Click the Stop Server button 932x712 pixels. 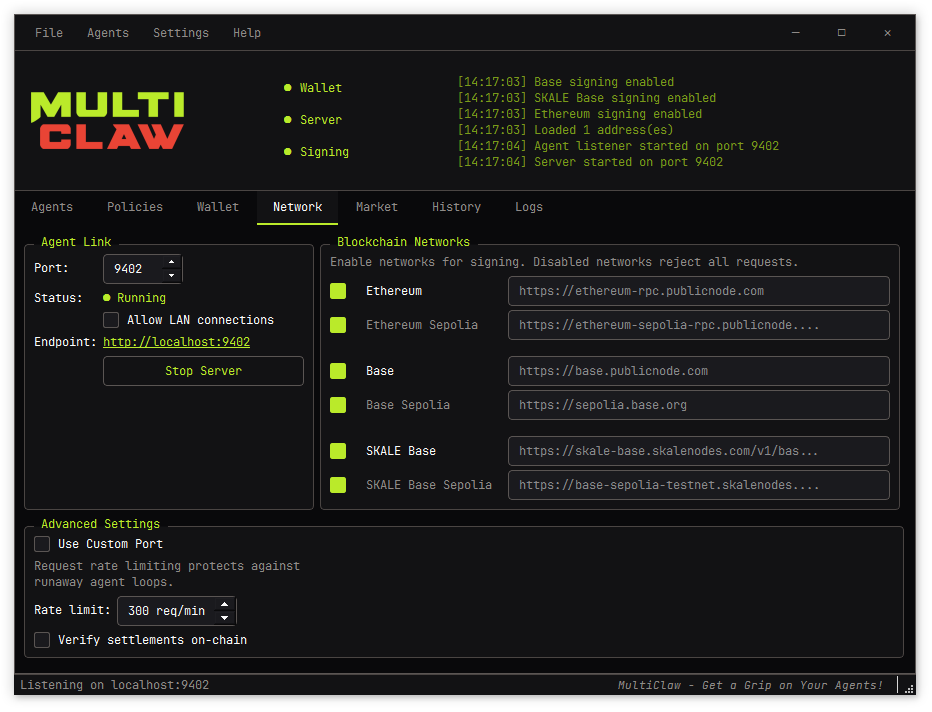[203, 371]
